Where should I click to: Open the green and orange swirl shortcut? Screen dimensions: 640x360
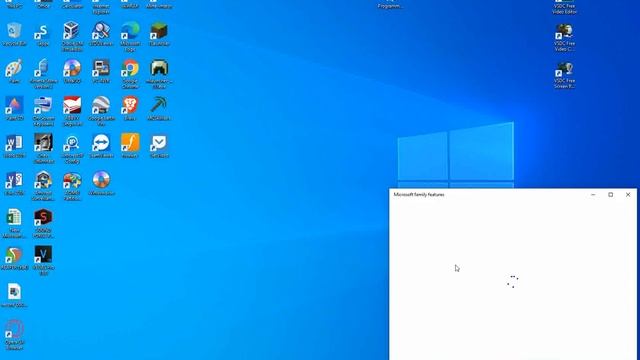pos(14,256)
